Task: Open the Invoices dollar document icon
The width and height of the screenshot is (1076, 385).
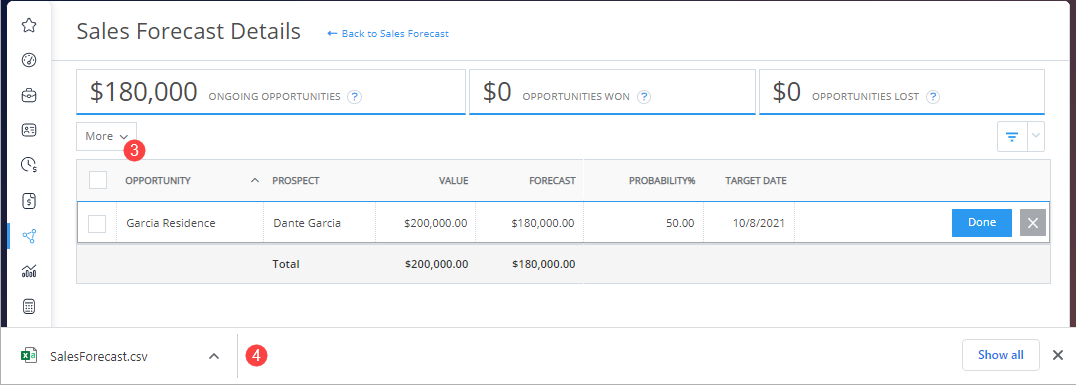Action: [29, 201]
